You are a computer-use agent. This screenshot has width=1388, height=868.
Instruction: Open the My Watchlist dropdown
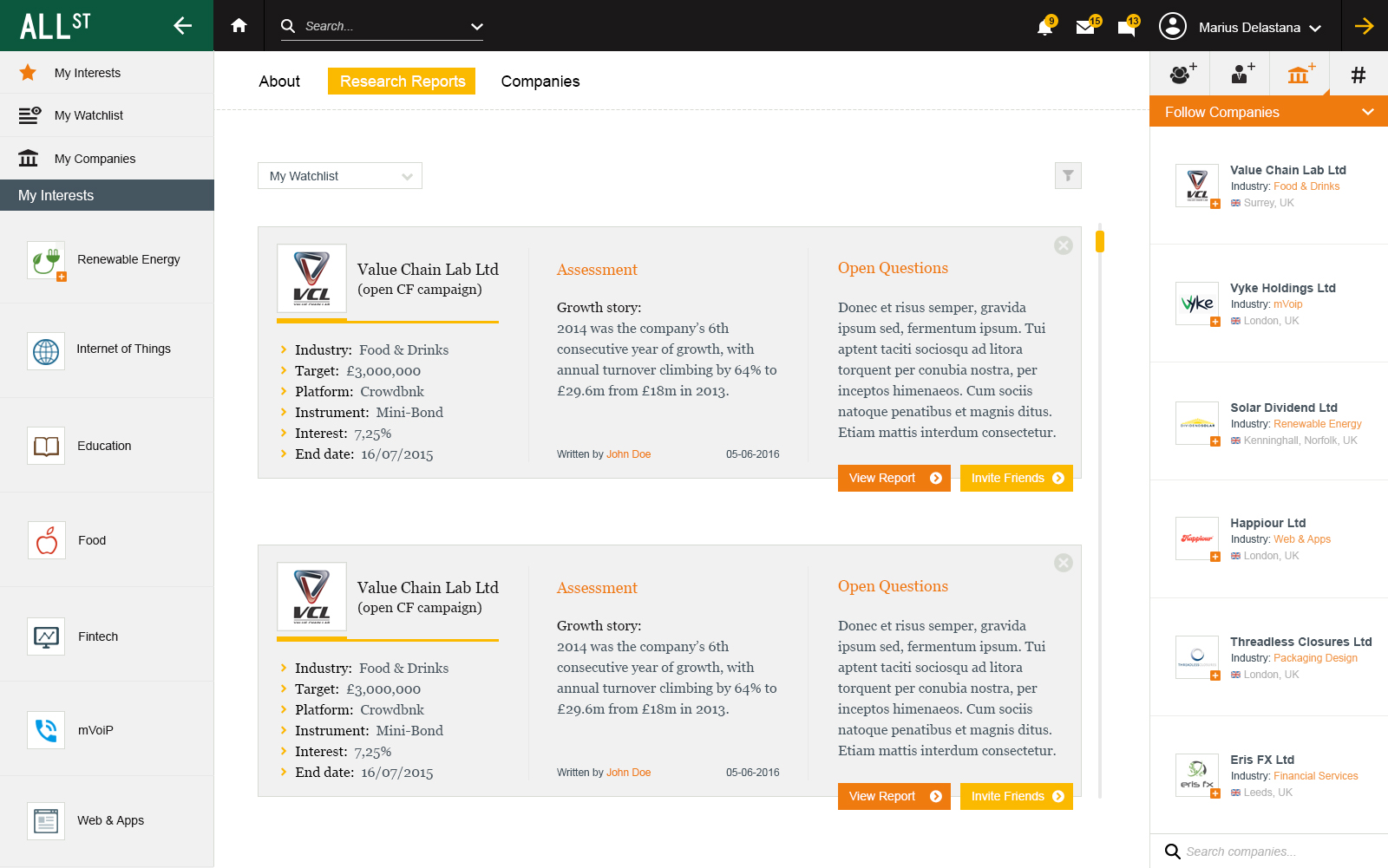tap(340, 176)
